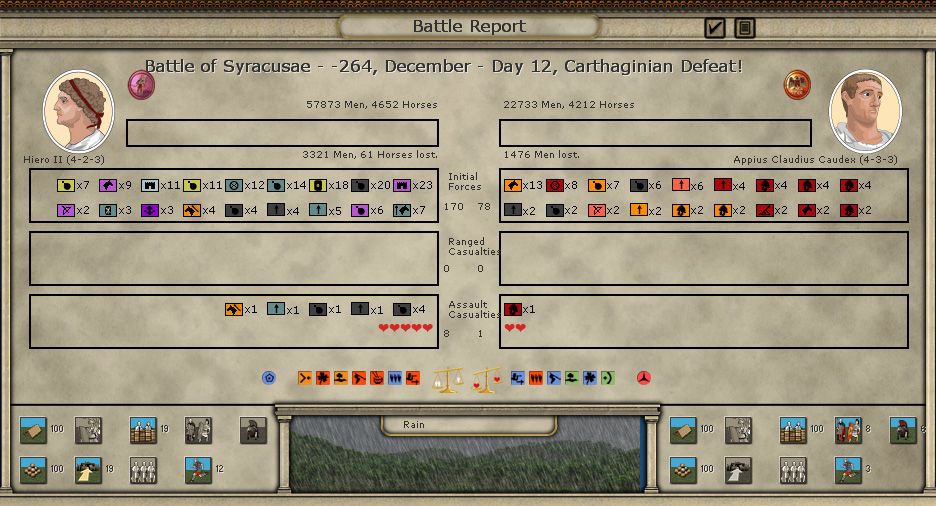Screen dimensions: 936x506
Task: Click the Roman eagle faction emblem
Action: tap(797, 84)
